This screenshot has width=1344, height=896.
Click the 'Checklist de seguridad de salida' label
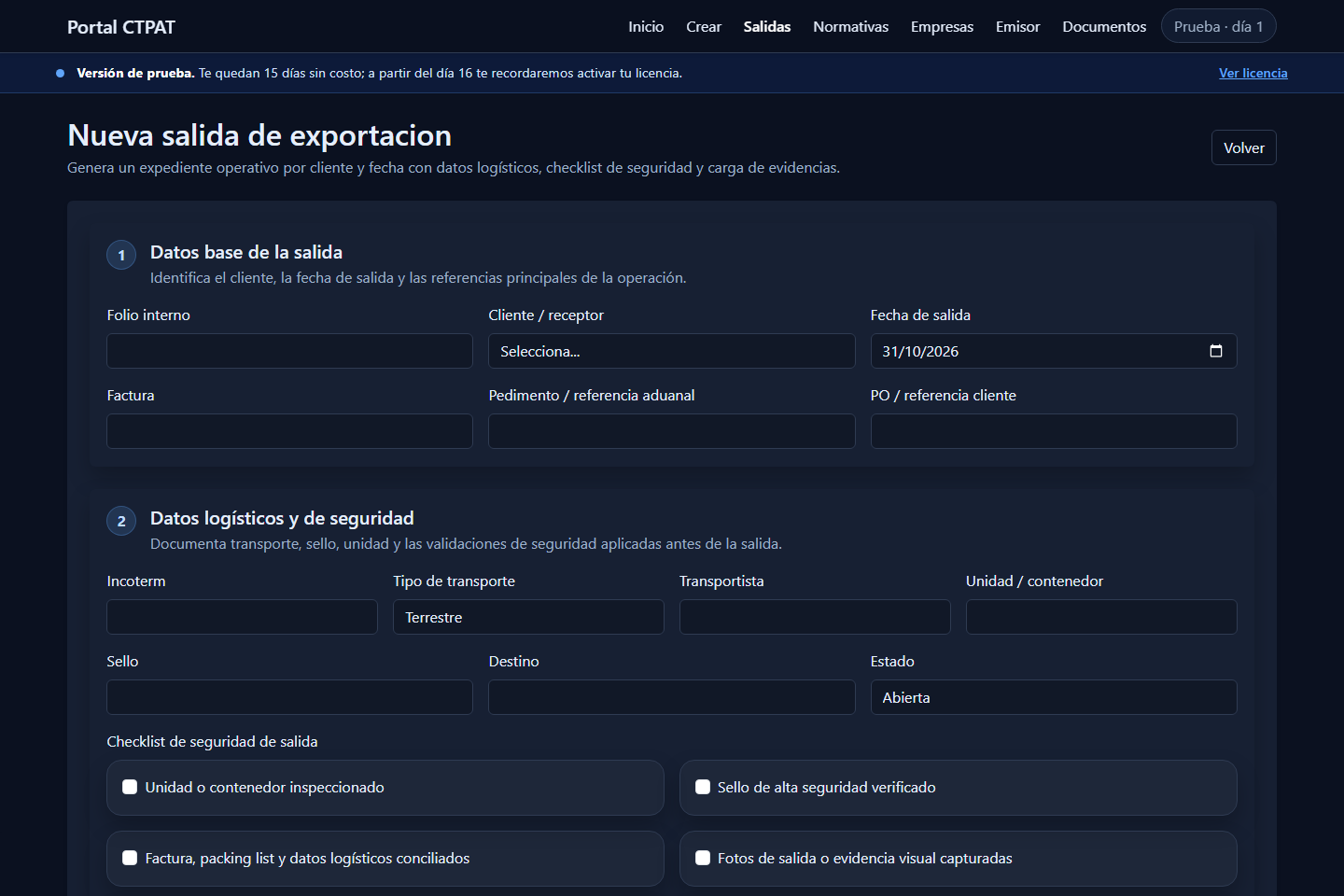(212, 741)
